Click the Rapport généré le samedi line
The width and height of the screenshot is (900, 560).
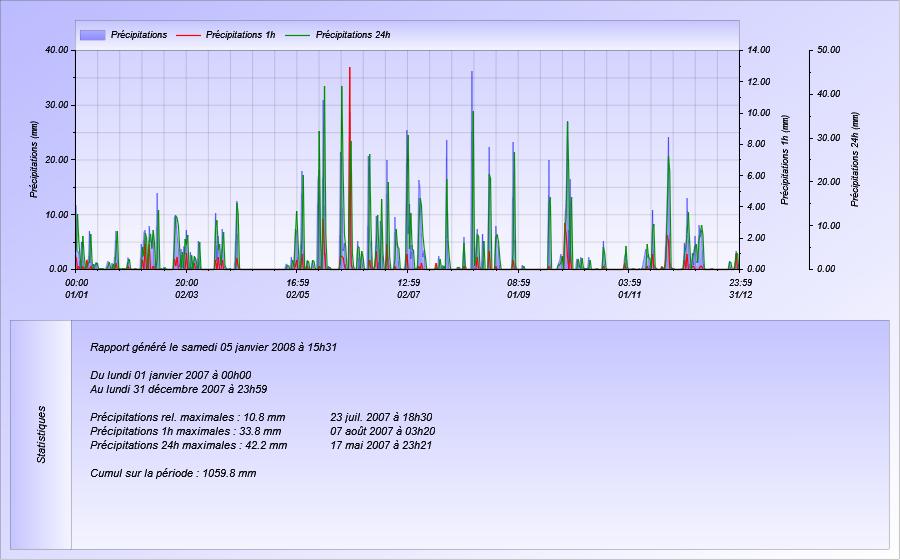tap(214, 347)
